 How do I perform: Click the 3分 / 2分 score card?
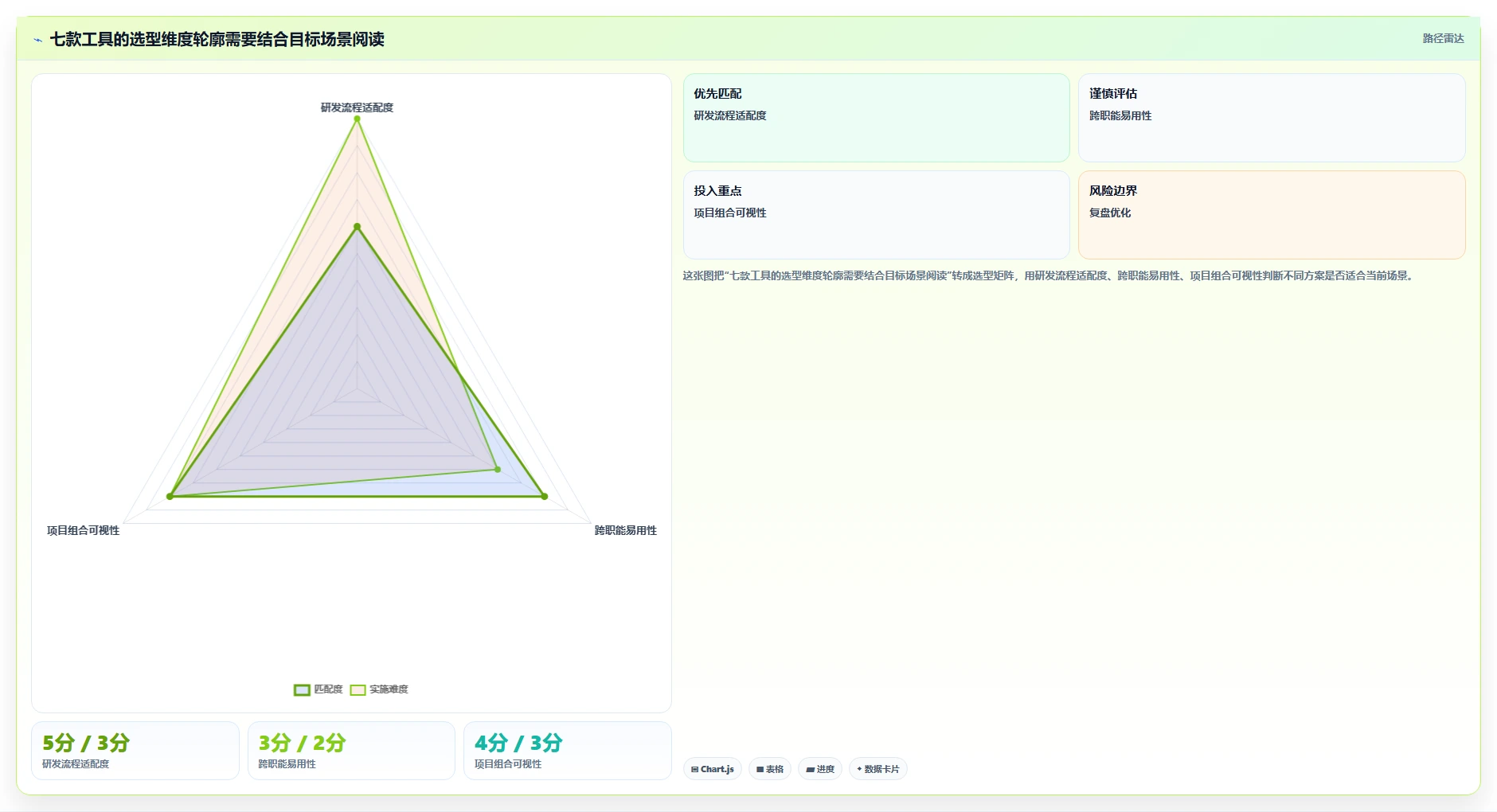[351, 751]
